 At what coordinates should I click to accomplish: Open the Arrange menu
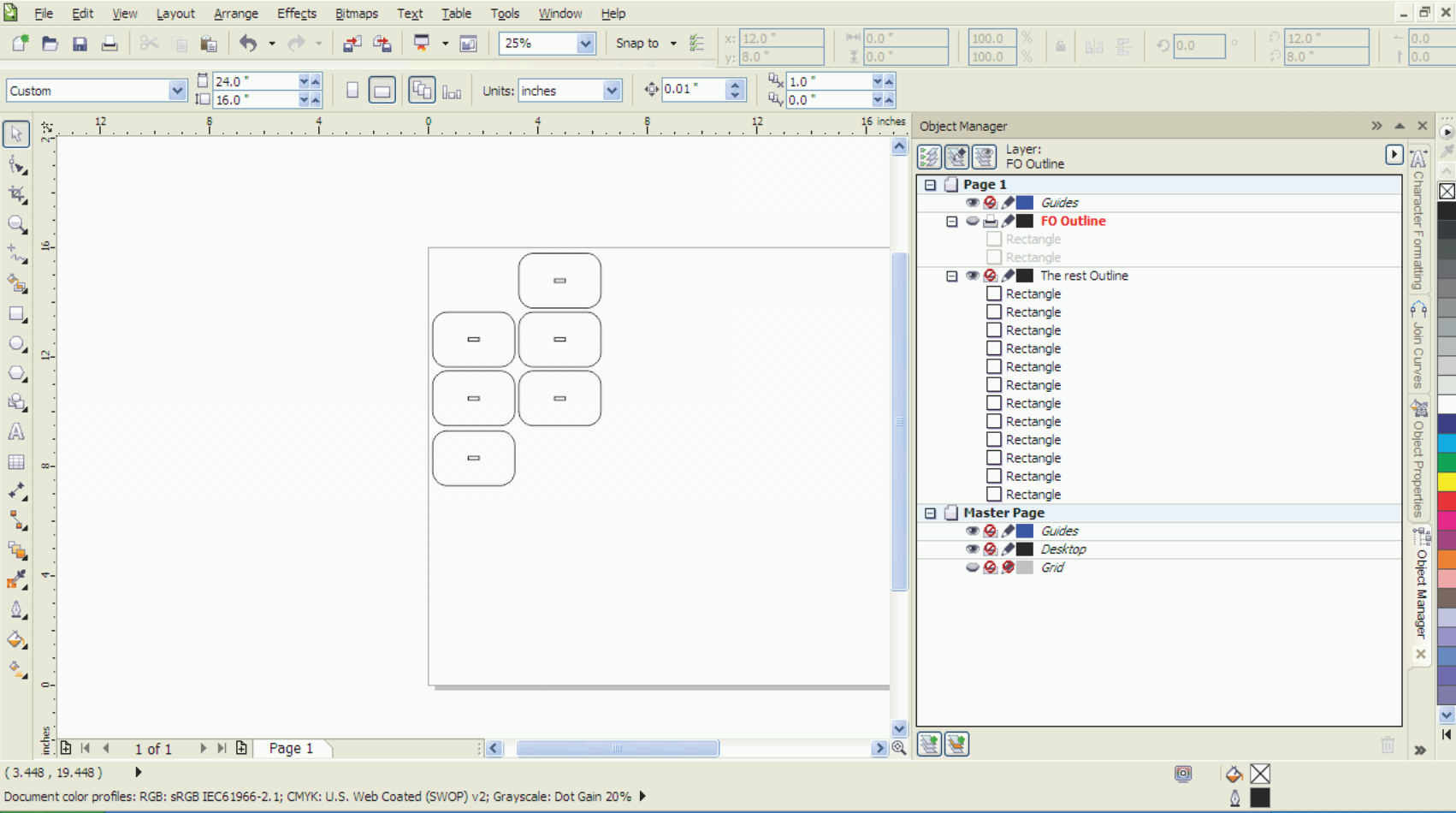tap(236, 14)
